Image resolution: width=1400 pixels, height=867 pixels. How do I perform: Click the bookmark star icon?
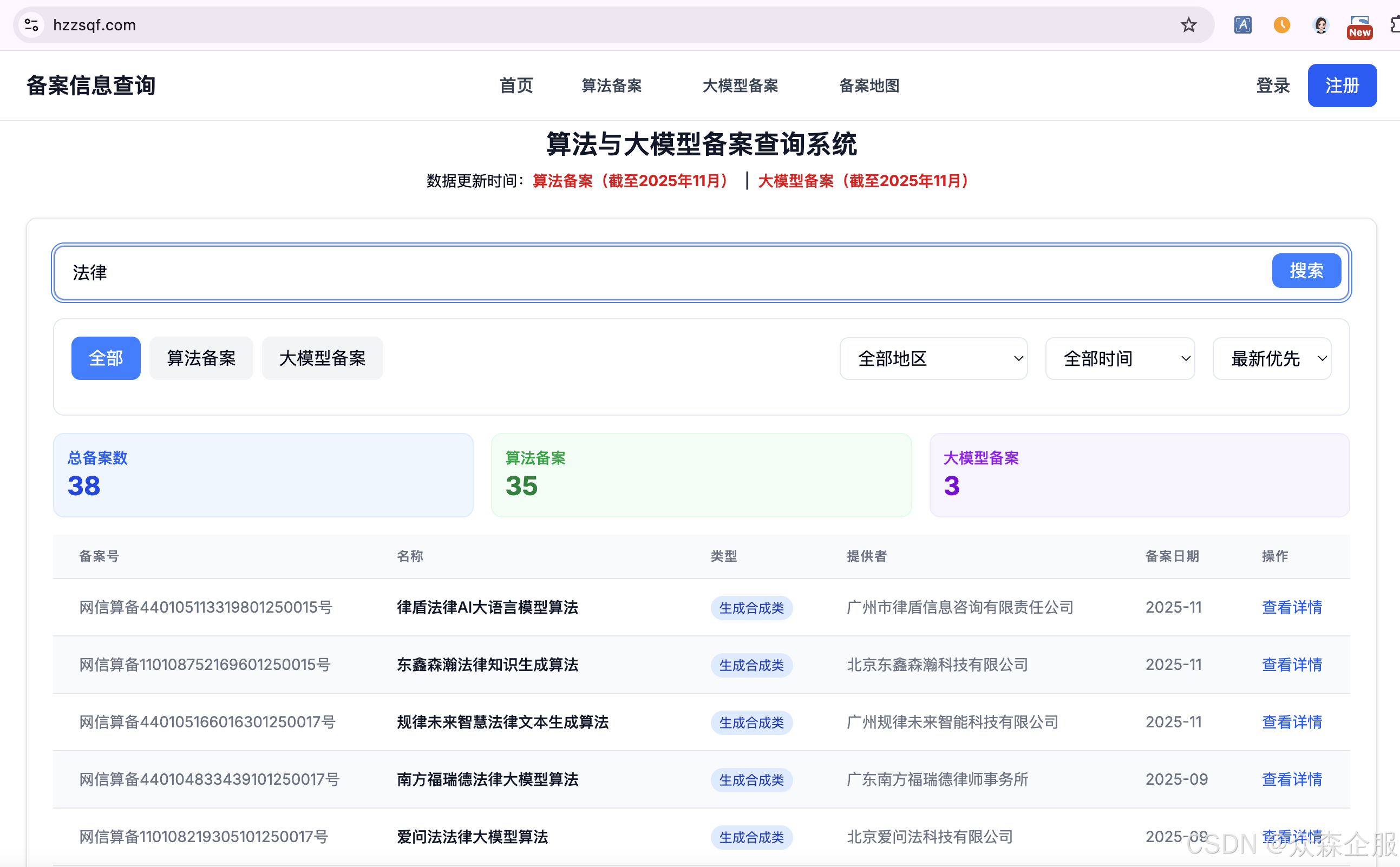click(1188, 25)
